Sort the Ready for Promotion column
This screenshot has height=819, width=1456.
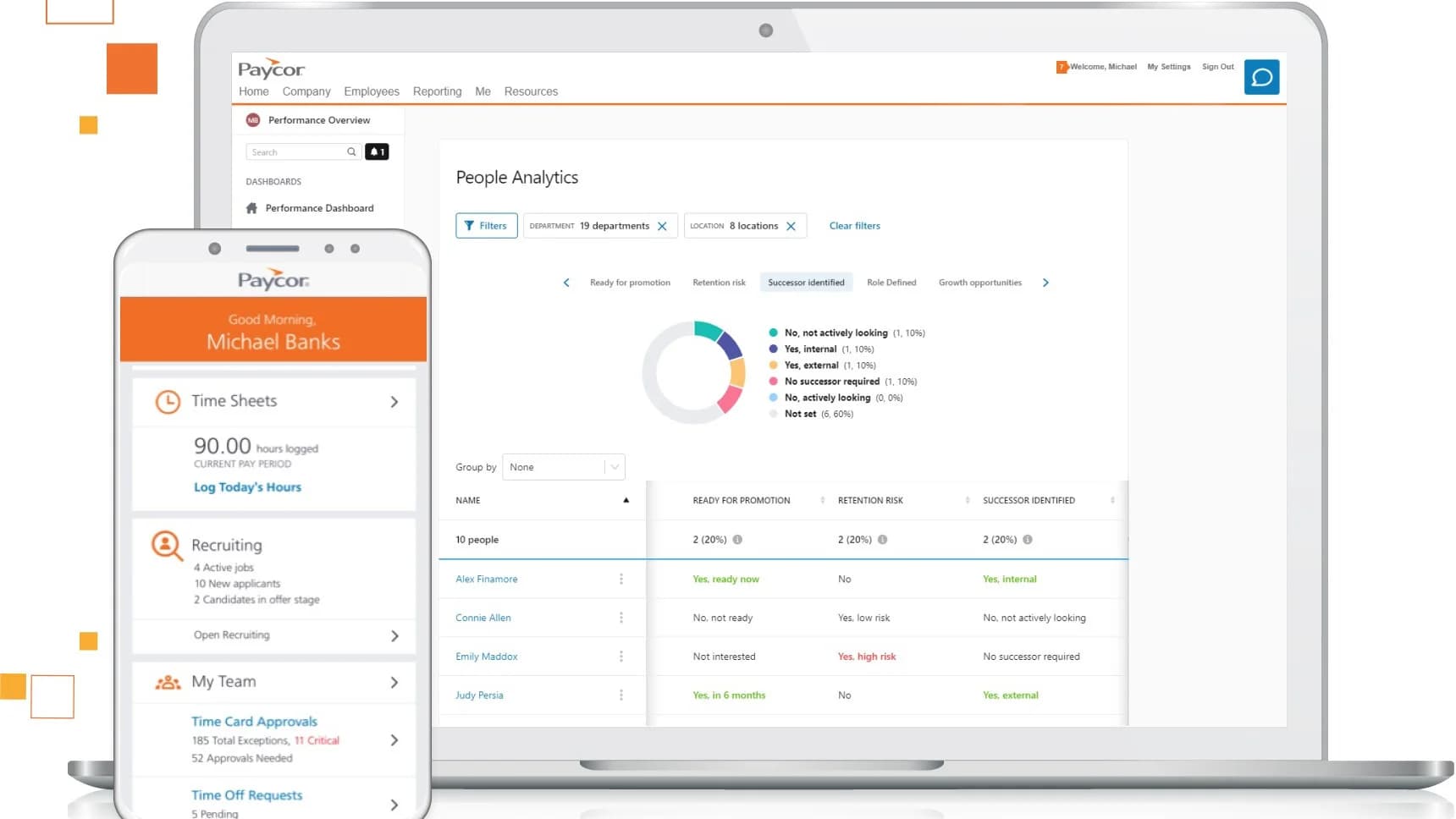822,500
